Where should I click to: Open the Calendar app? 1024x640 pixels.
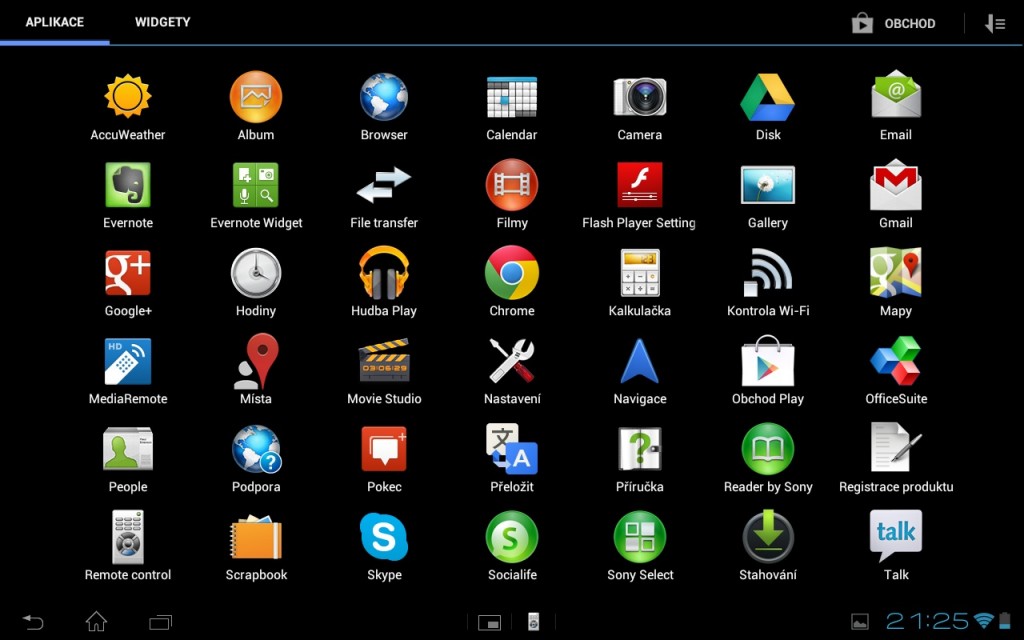[x=512, y=97]
